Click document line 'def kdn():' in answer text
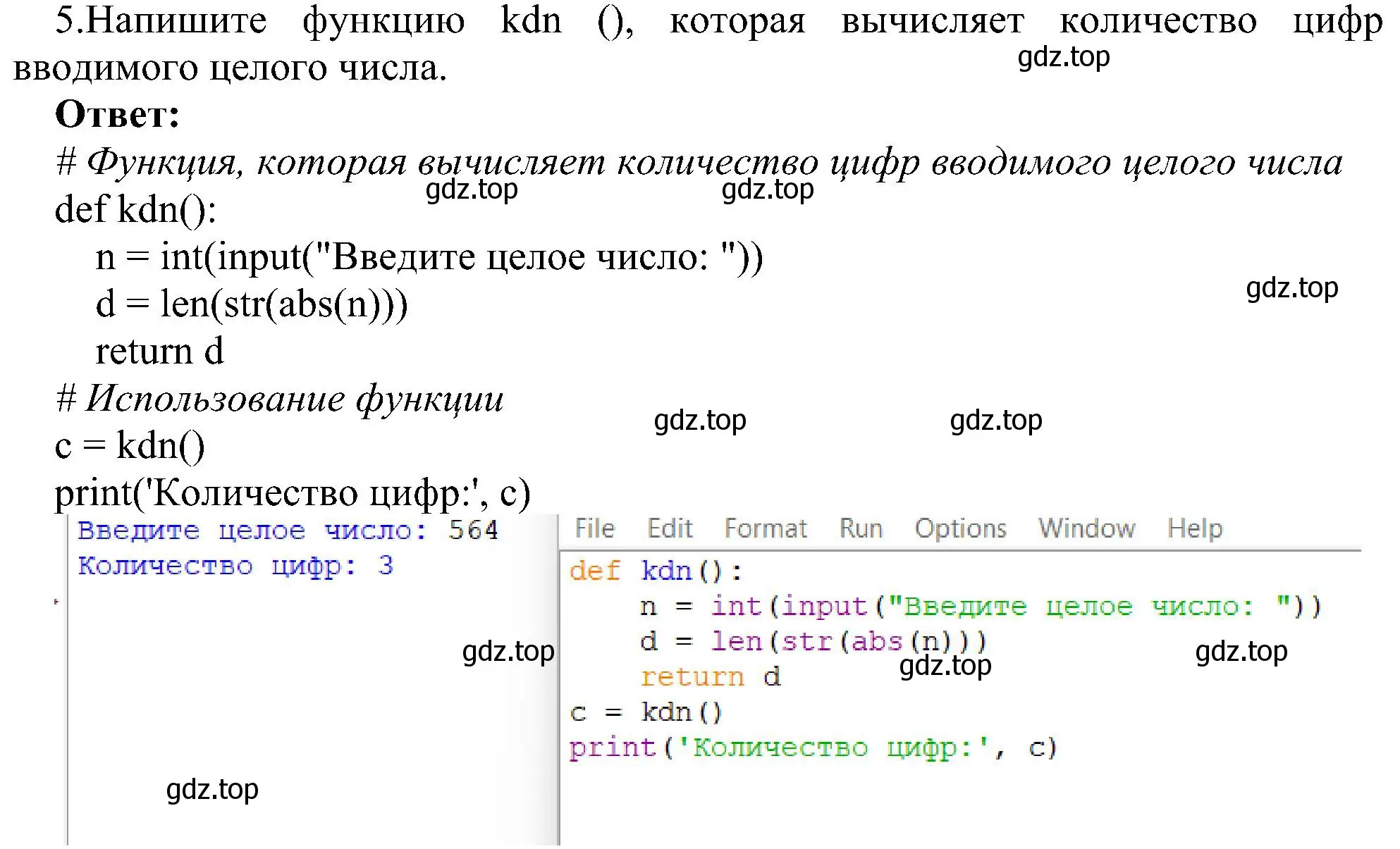The width and height of the screenshot is (1400, 849). (x=135, y=210)
